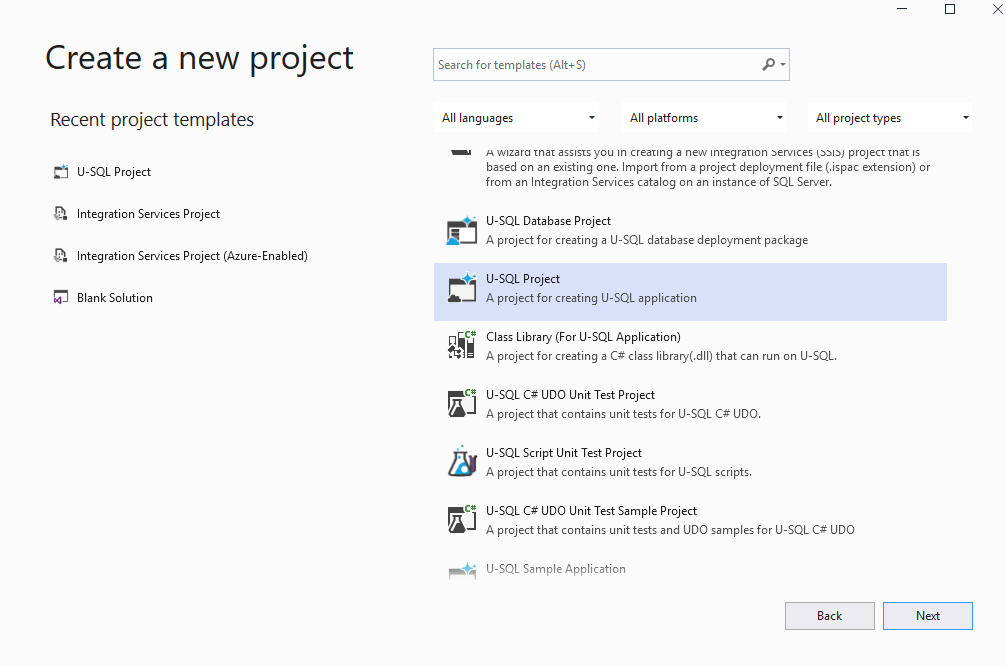Click the U-SQL Script Unit Test Project flask icon
This screenshot has height=666, width=1006.
coord(462,462)
